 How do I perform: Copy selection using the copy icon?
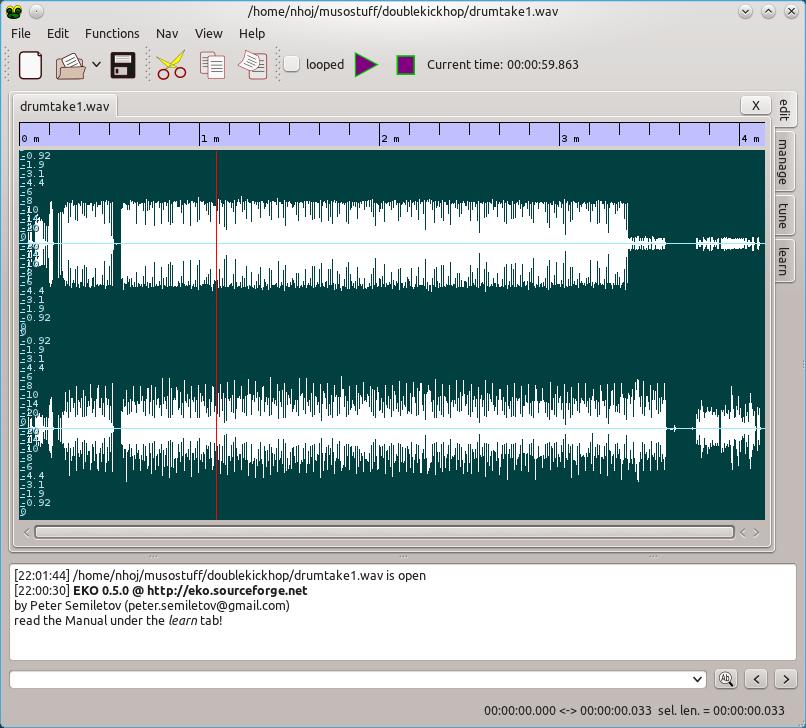(x=212, y=65)
